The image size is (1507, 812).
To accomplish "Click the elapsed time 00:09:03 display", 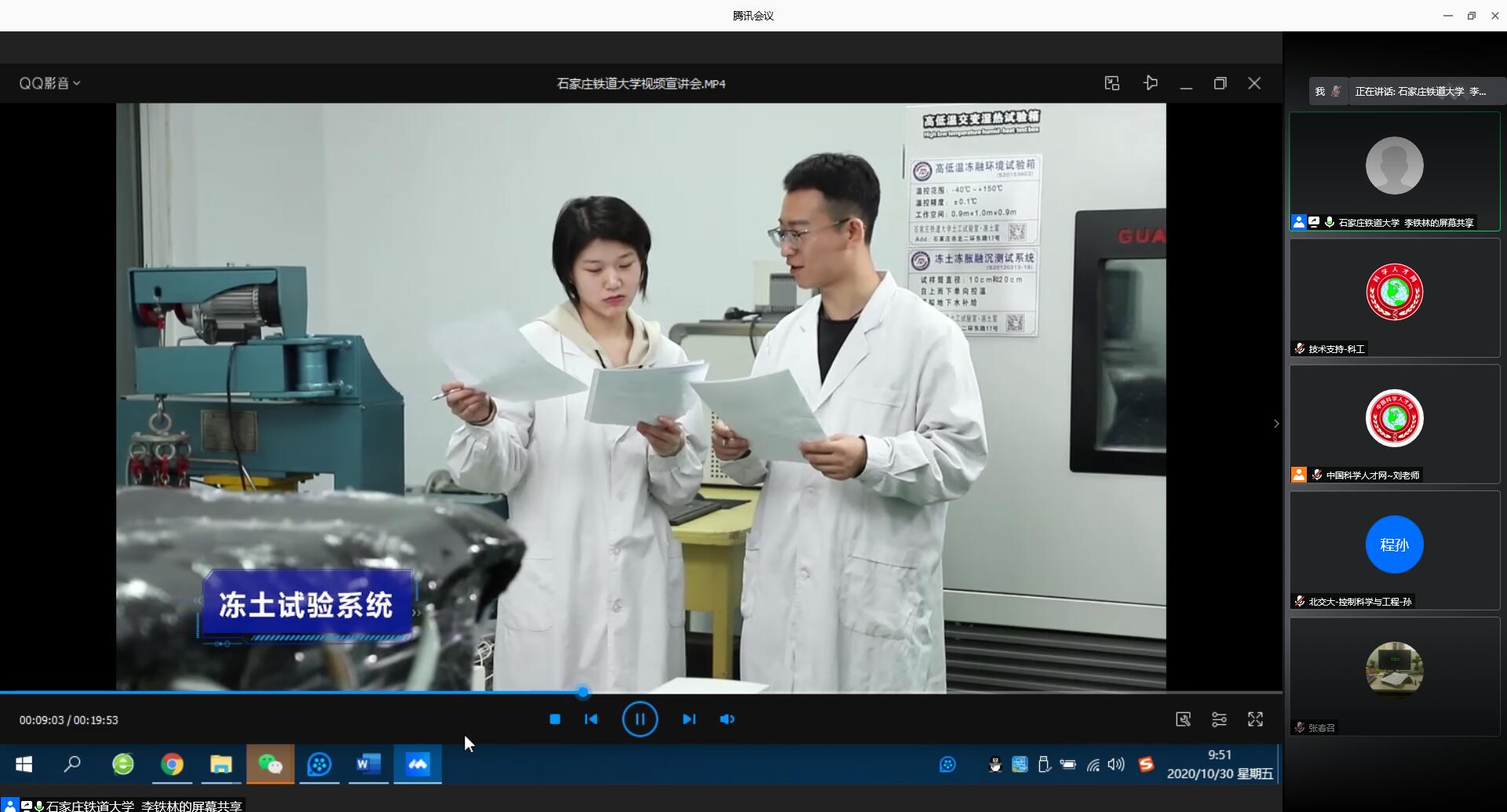I will tap(42, 719).
